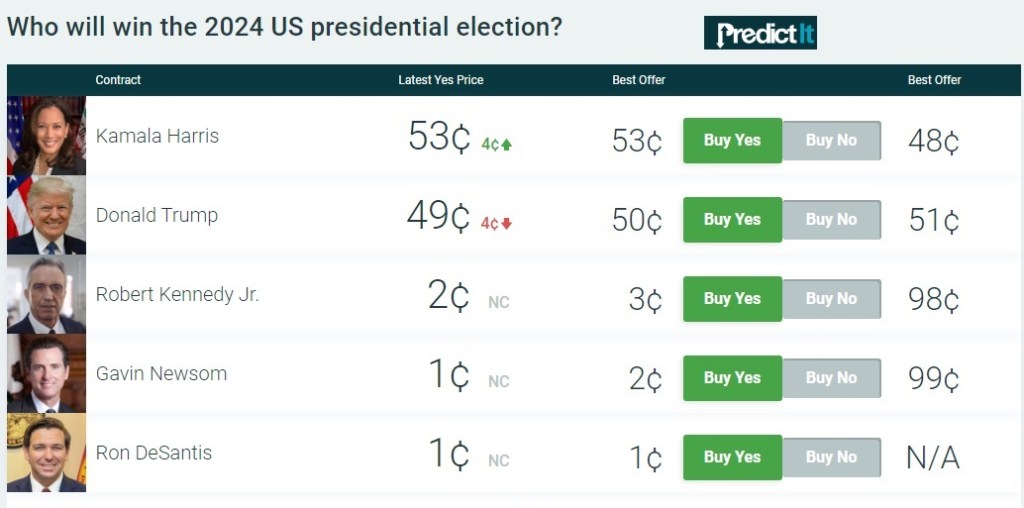Buy No on Donald Trump
Screen dimensions: 1024x508
[831, 219]
